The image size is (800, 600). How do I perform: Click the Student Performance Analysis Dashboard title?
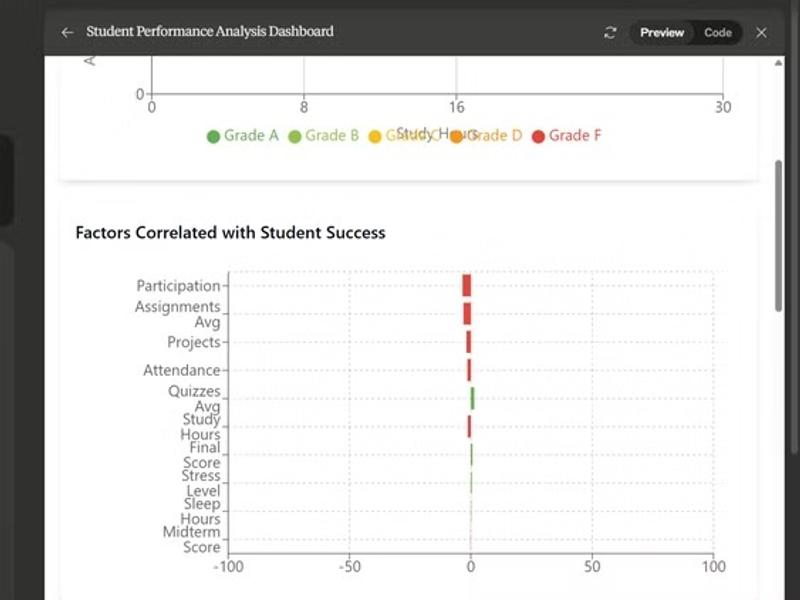(210, 32)
